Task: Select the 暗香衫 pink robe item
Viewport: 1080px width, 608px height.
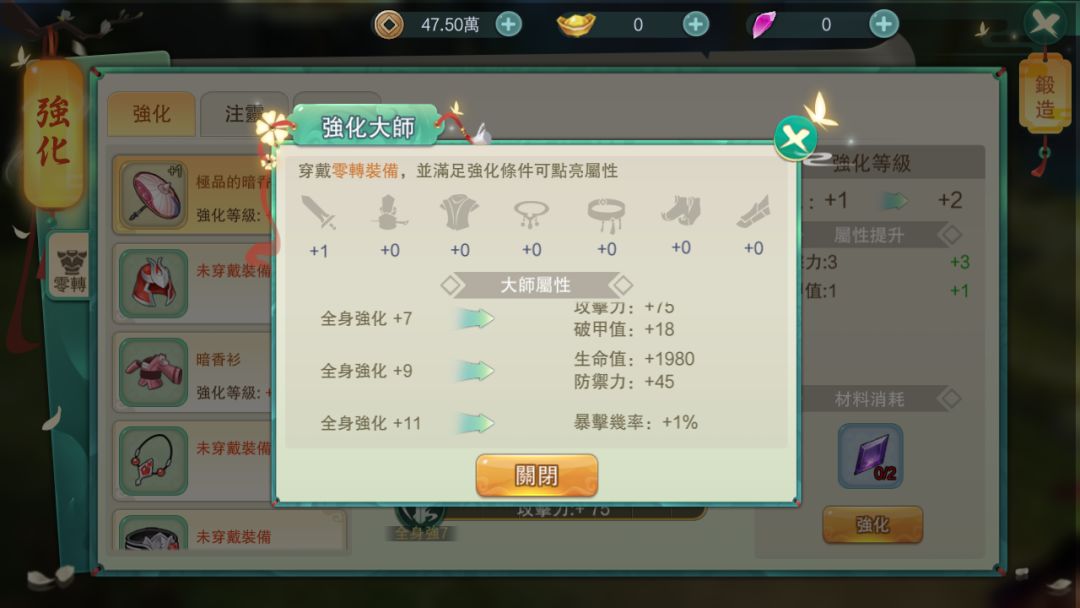Action: pos(153,373)
